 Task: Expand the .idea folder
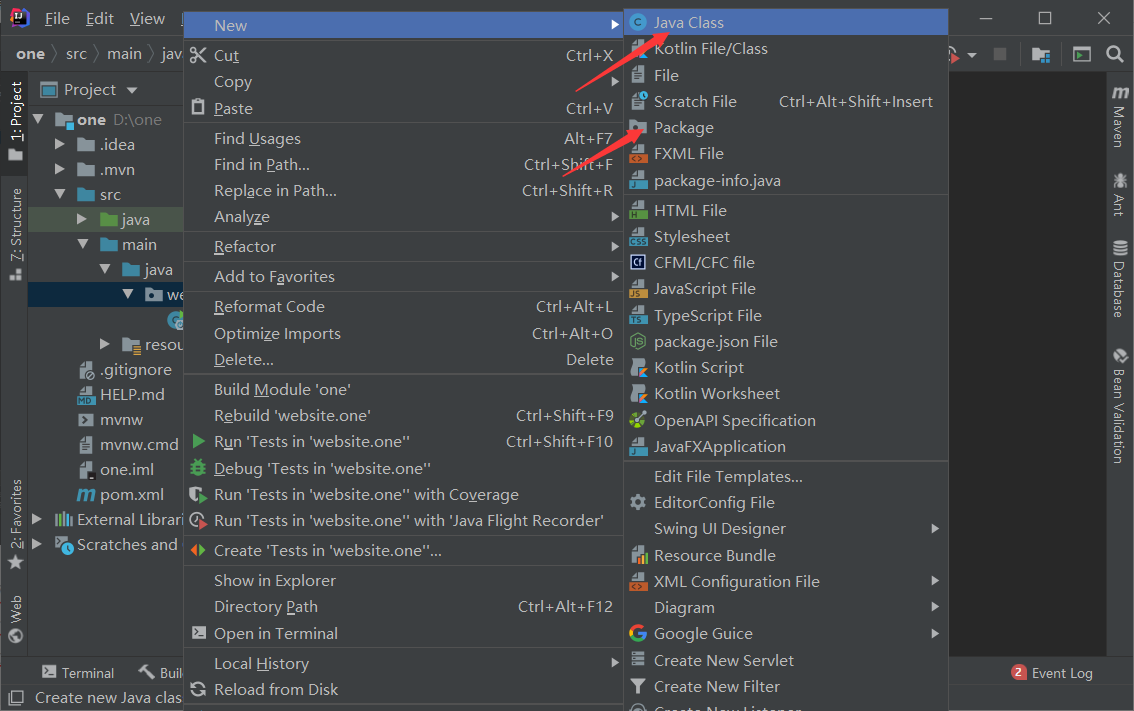point(60,145)
